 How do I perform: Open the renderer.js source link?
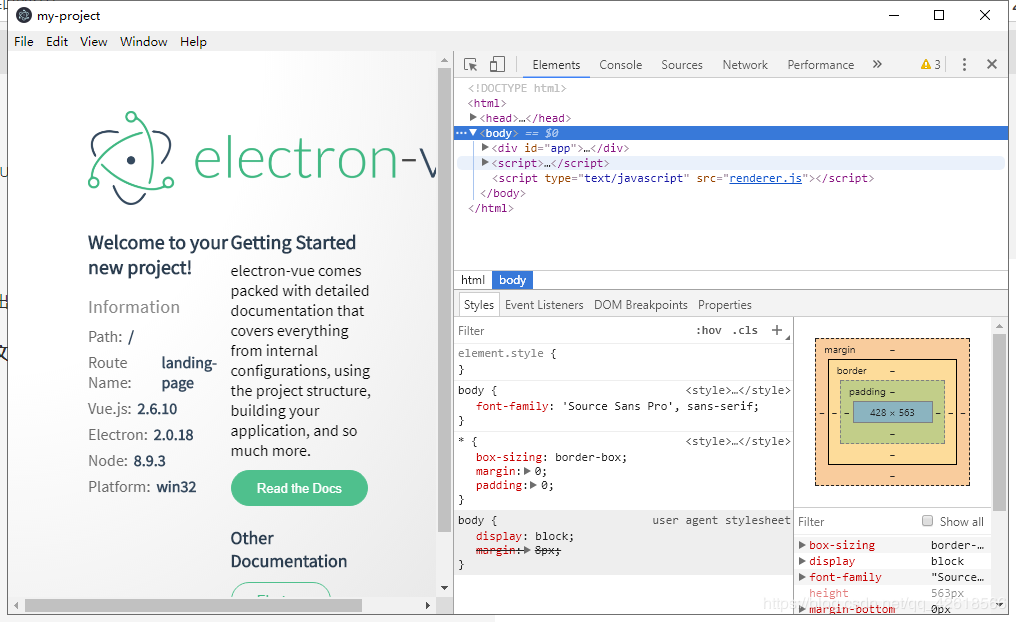tap(765, 178)
